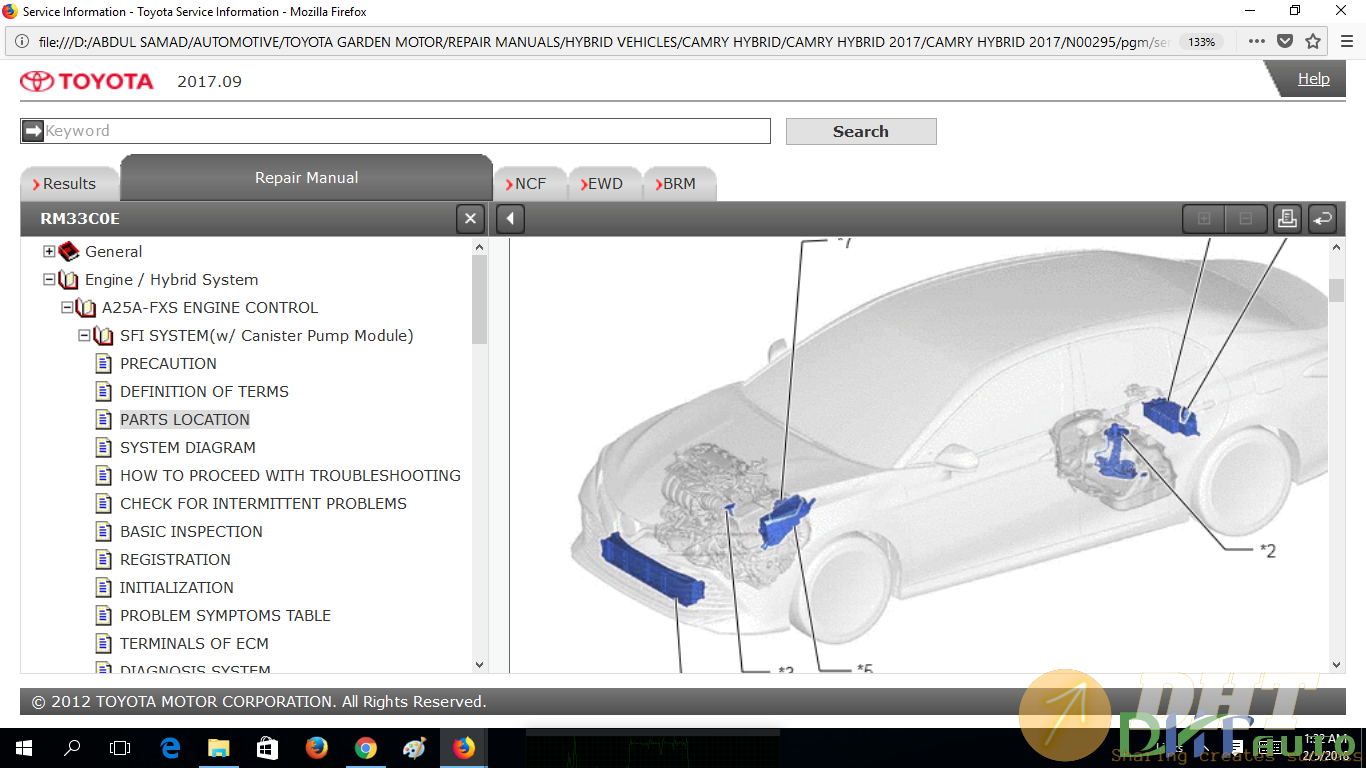Image resolution: width=1366 pixels, height=768 pixels.
Task: Click the Keyword search input field
Action: tap(406, 131)
